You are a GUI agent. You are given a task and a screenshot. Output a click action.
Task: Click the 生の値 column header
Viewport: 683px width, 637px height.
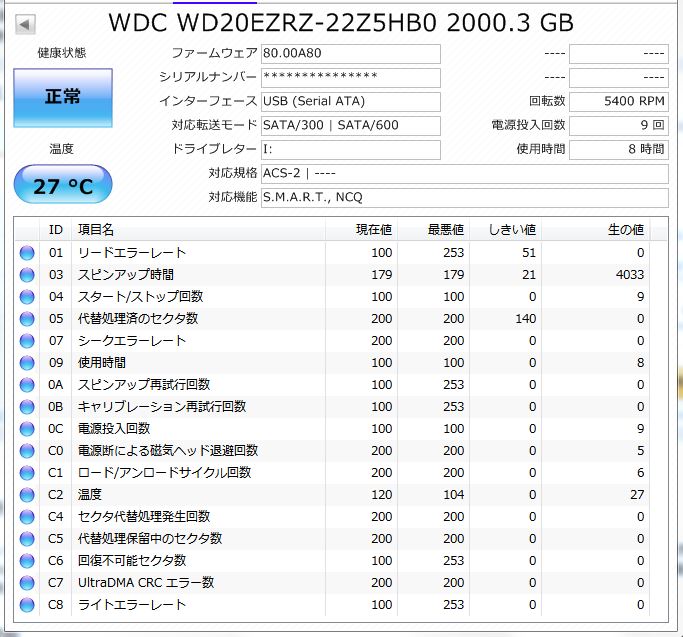[595, 230]
